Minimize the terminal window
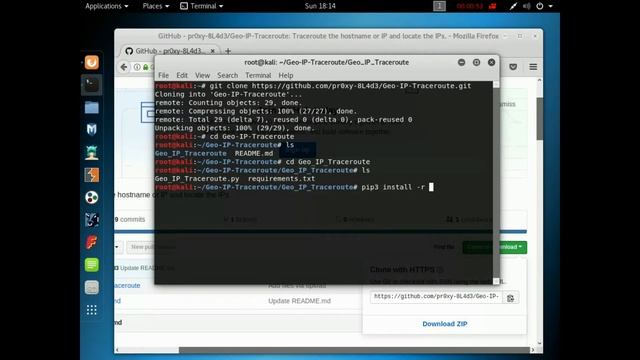The image size is (640, 360). [x=461, y=62]
